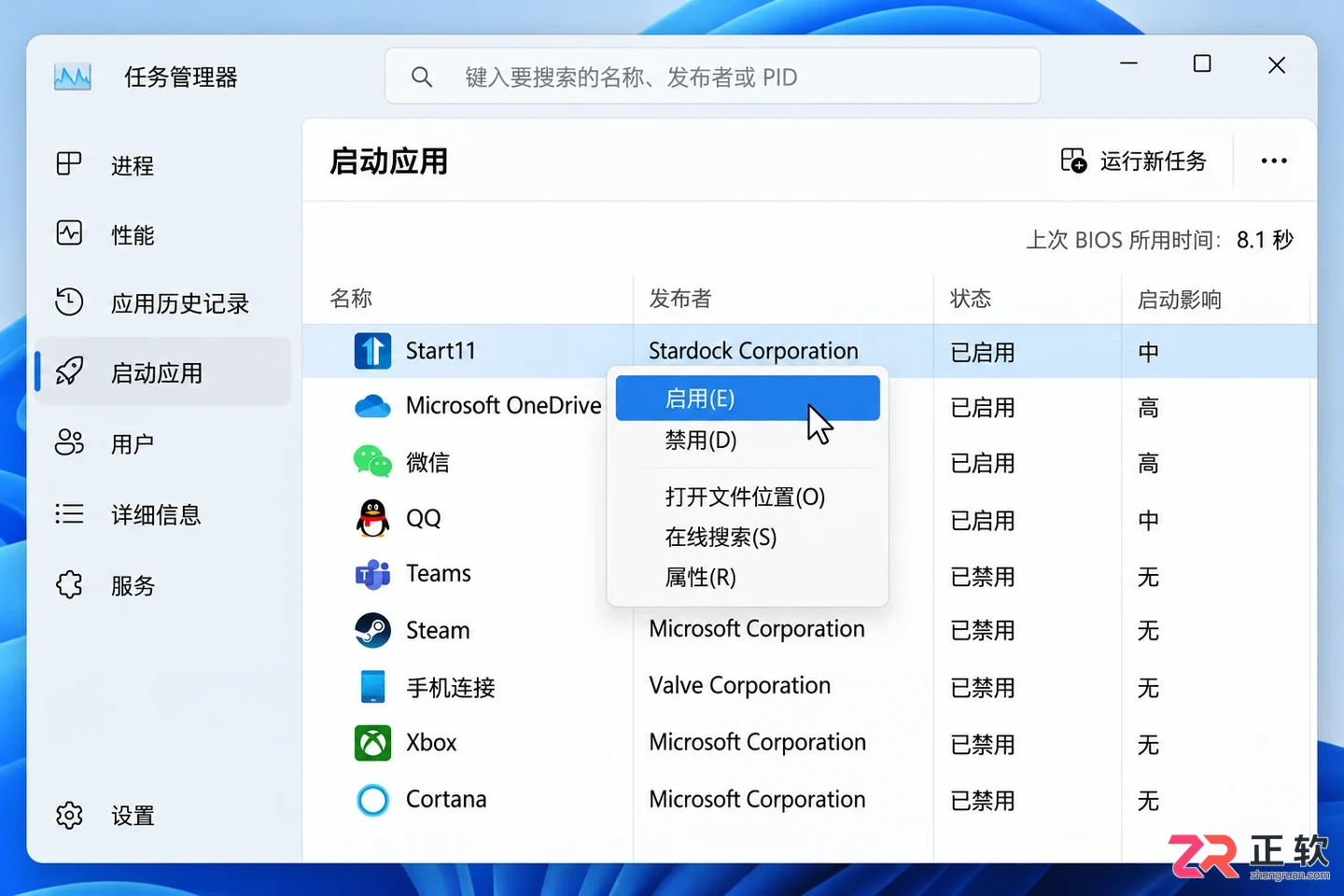Open the 进程 (Processes) page icon
Image resolution: width=1344 pixels, height=896 pixels.
click(69, 164)
